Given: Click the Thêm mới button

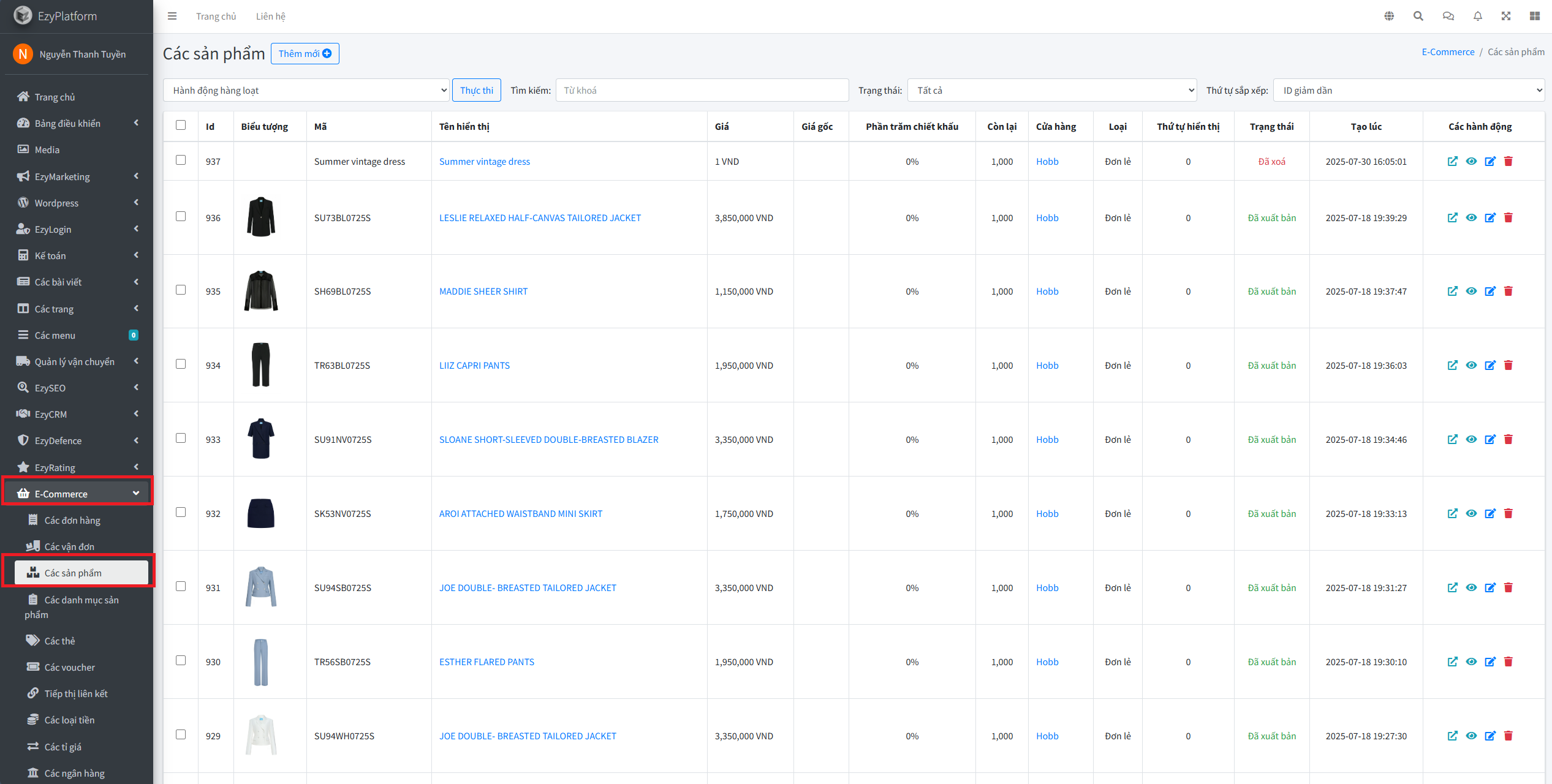Looking at the screenshot, I should (305, 53).
